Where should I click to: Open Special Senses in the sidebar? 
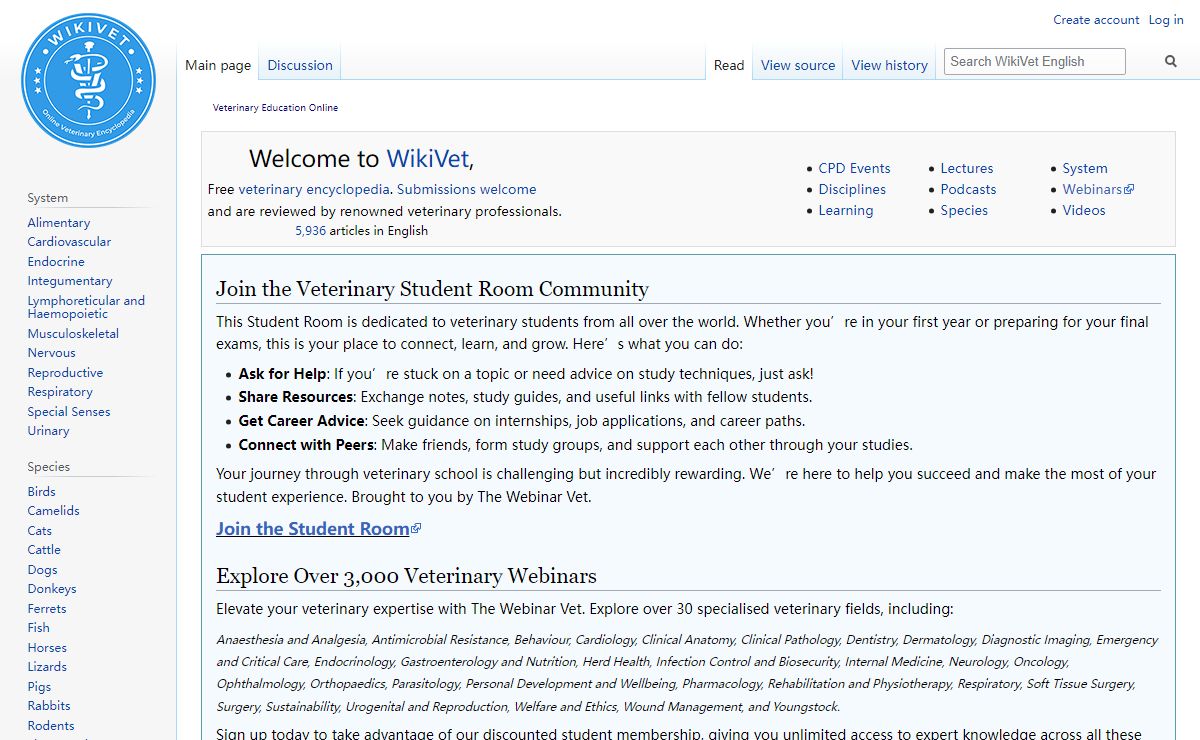click(x=69, y=412)
